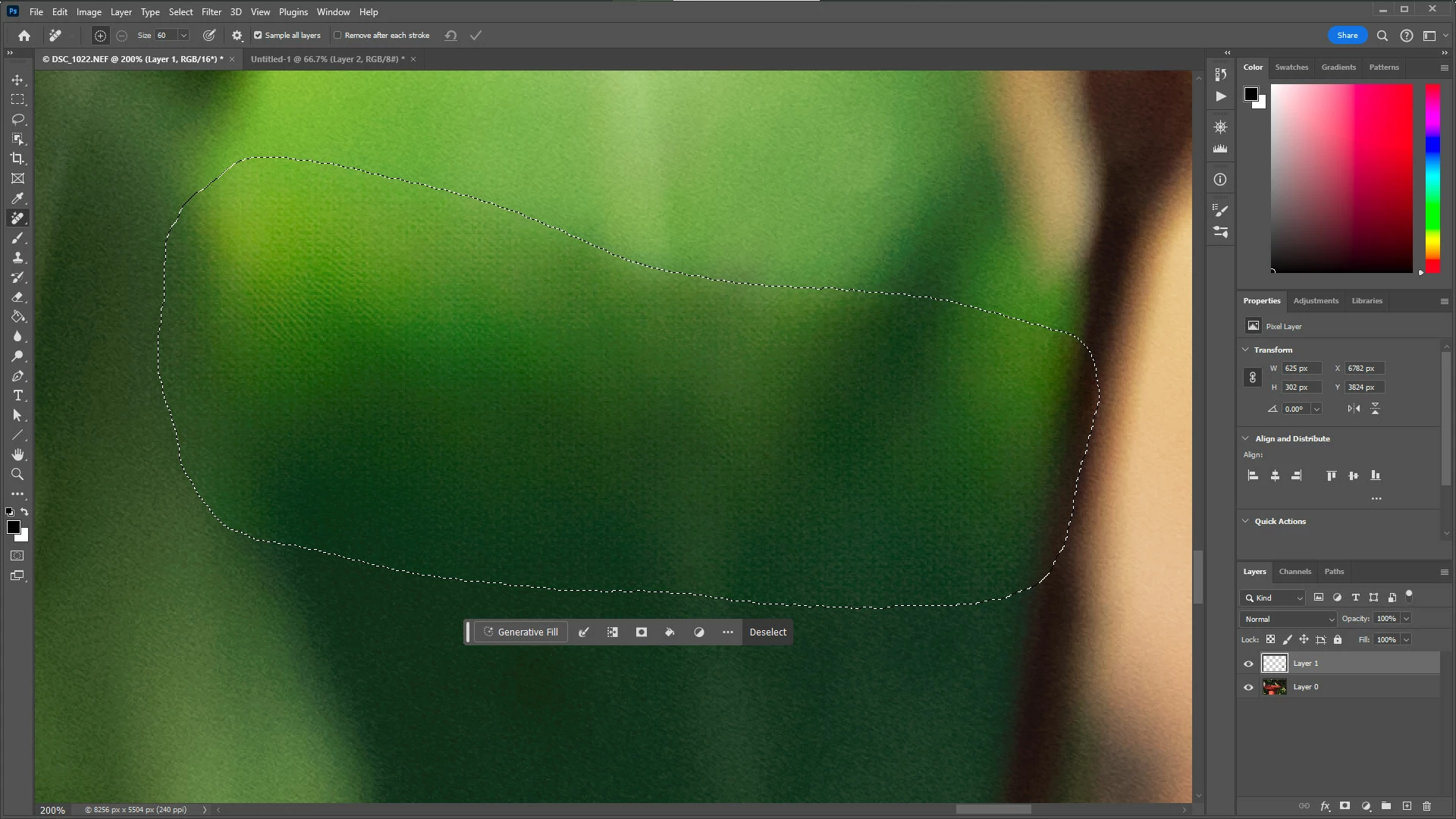Select the Crop tool
Screen dimensions: 1456x819
point(17,159)
